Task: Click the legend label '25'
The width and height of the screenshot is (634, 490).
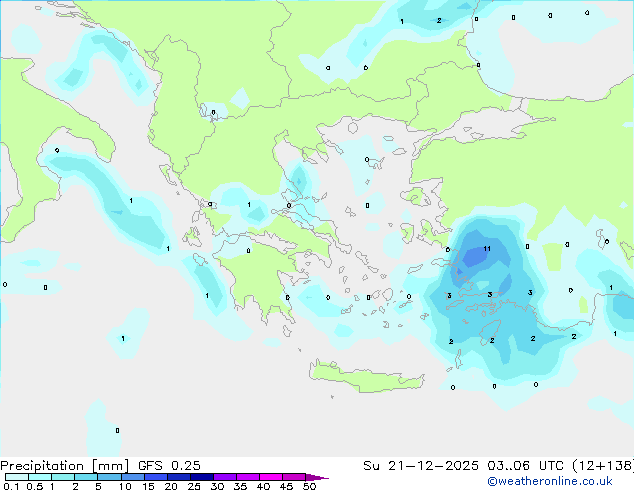Action: tap(194, 486)
